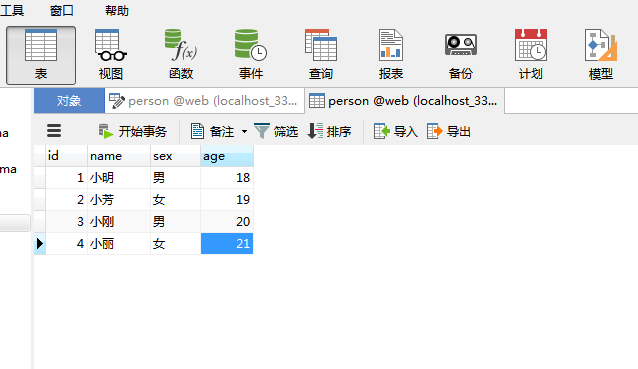Select the age cell 19
The width and height of the screenshot is (638, 369).
click(x=227, y=200)
